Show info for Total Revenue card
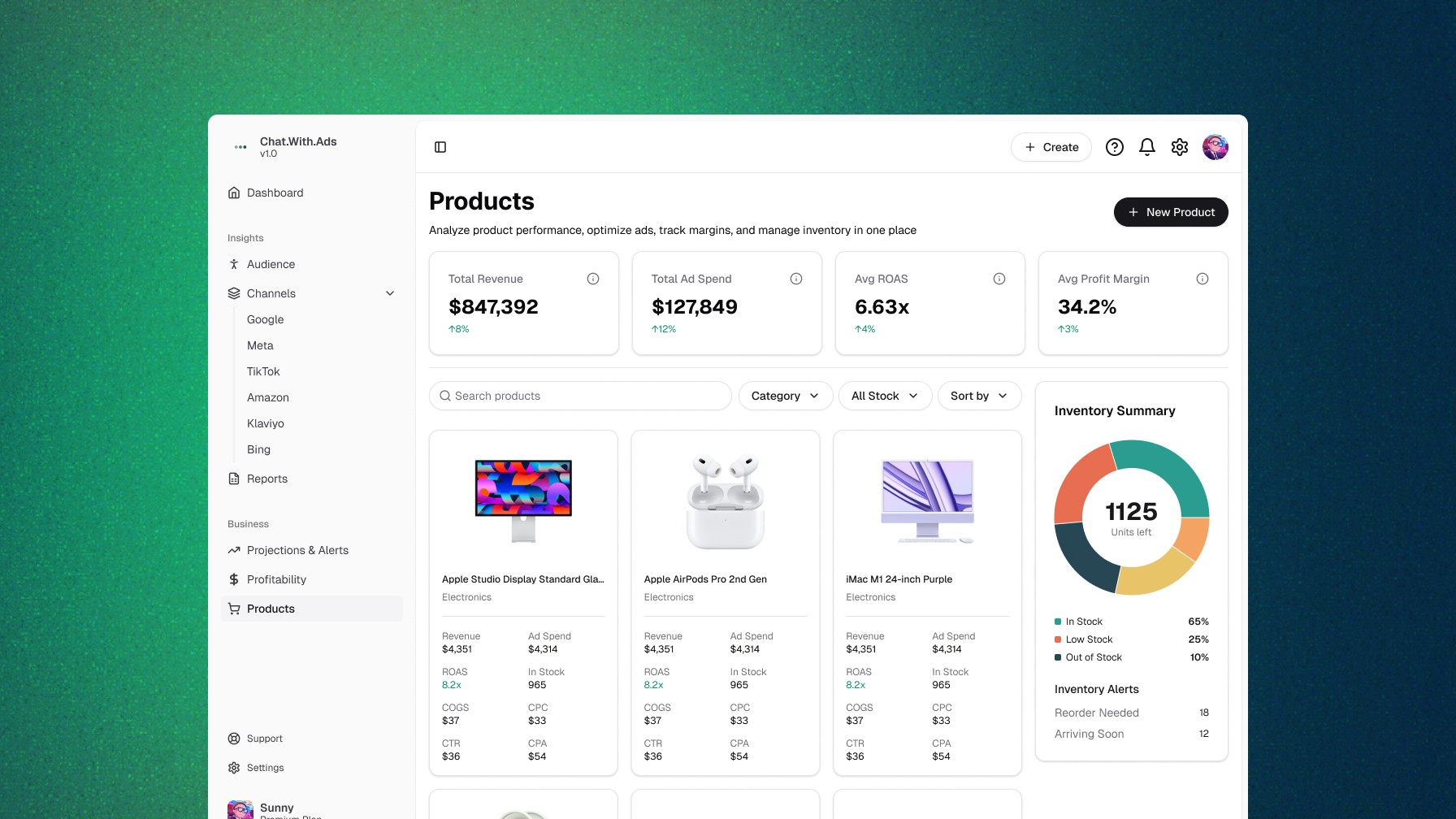The image size is (1456, 819). 593,279
